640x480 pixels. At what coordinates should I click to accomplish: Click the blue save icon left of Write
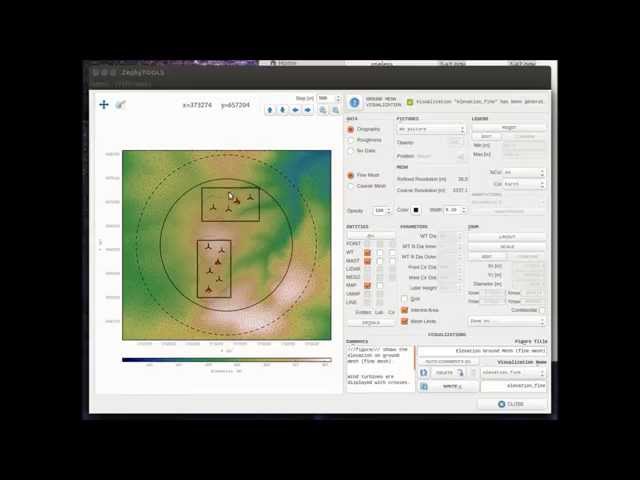click(424, 386)
